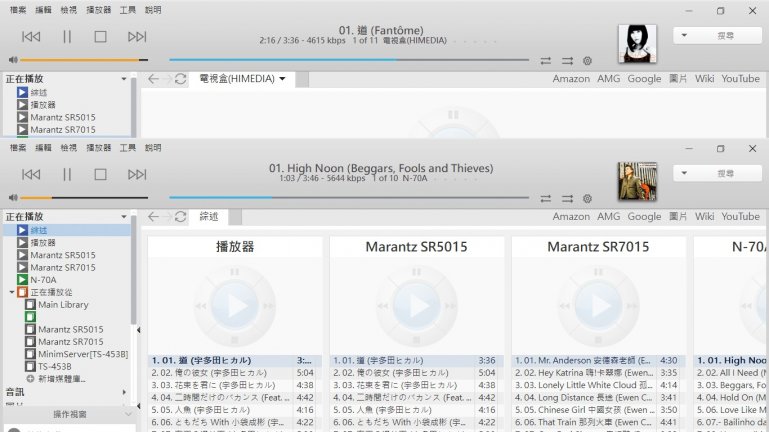This screenshot has height=432, width=769.
Task: Open search options dropdown in bottom window
Action: (684, 173)
